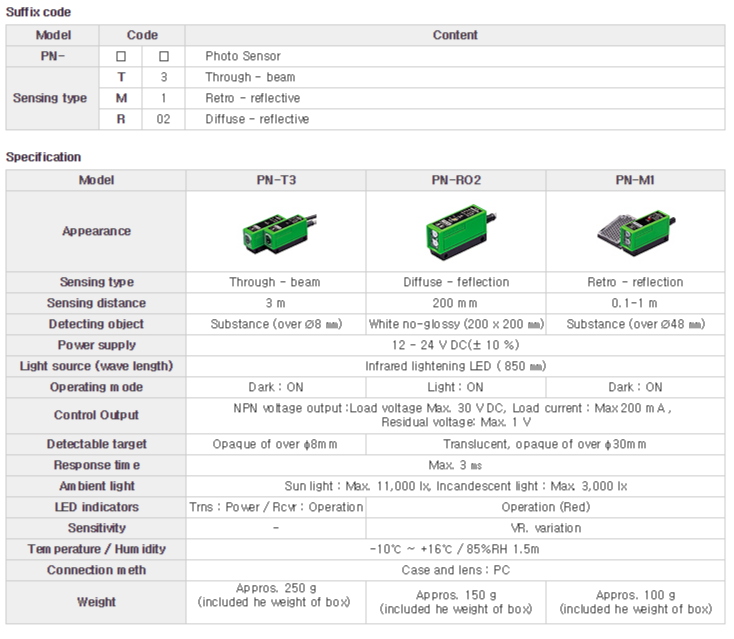Click the 'Ambient light' row label
Viewport: 734px width, 639px height.
point(96,486)
